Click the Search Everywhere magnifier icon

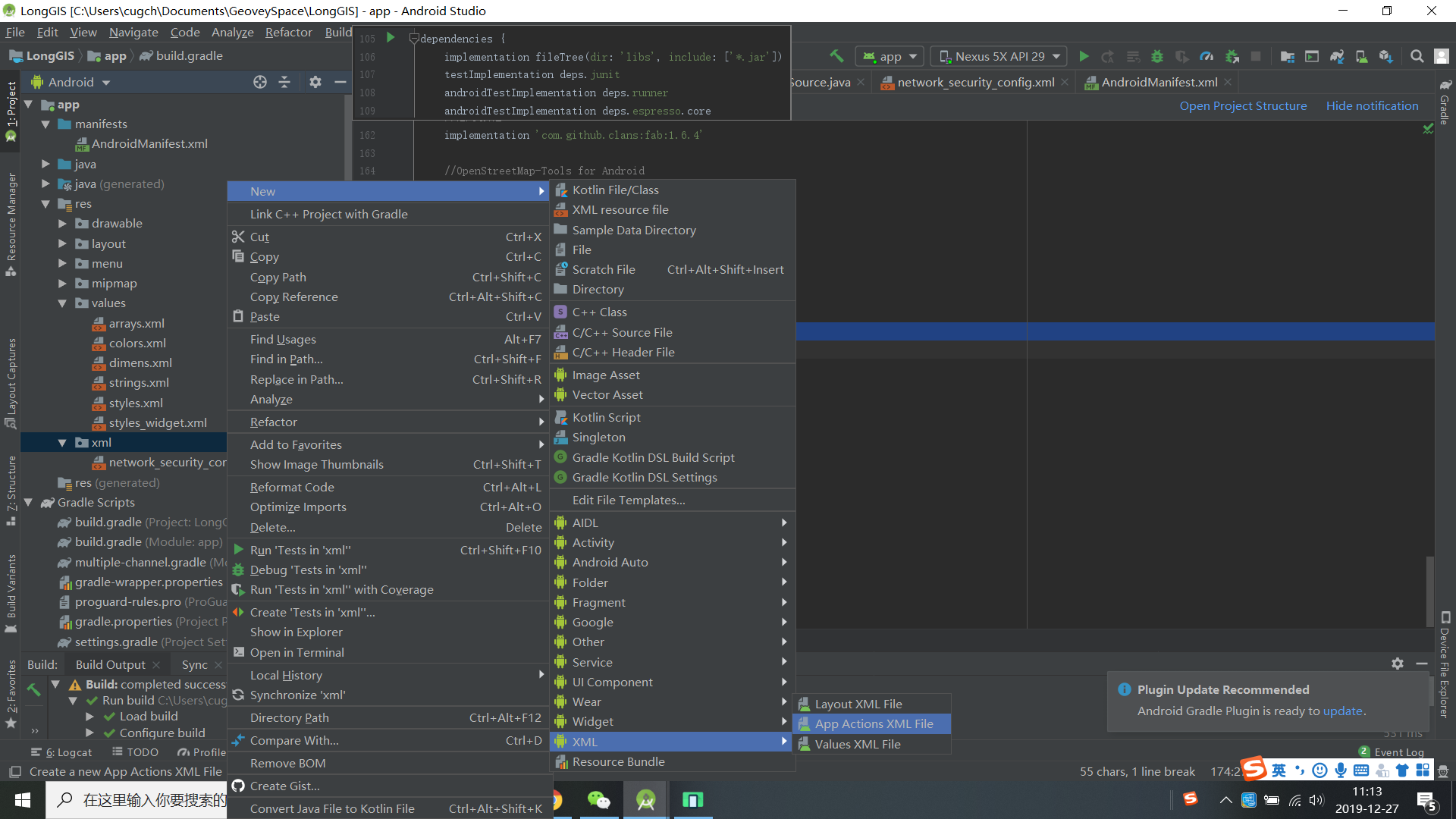point(1417,56)
